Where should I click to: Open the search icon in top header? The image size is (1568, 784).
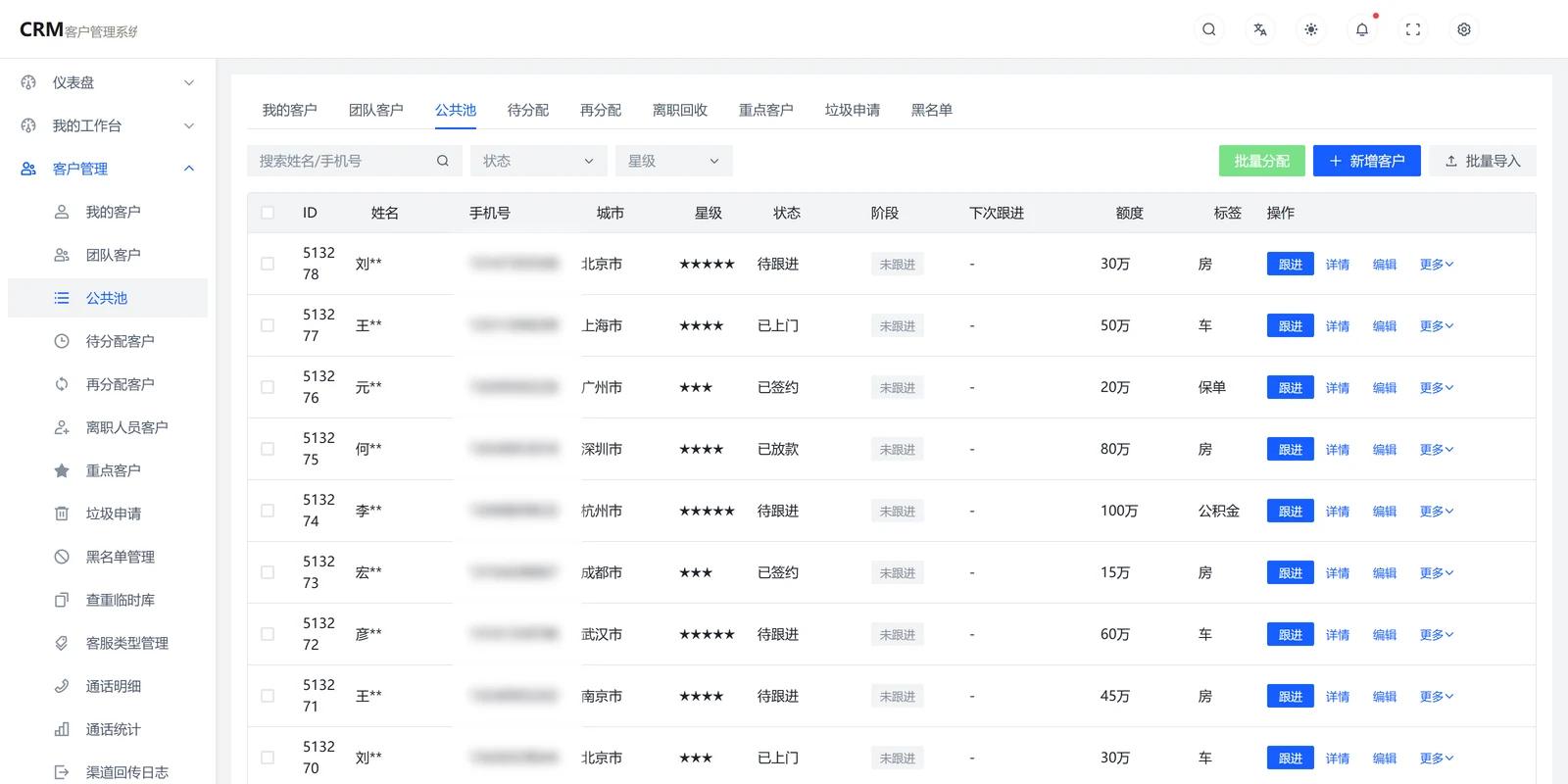1209,29
